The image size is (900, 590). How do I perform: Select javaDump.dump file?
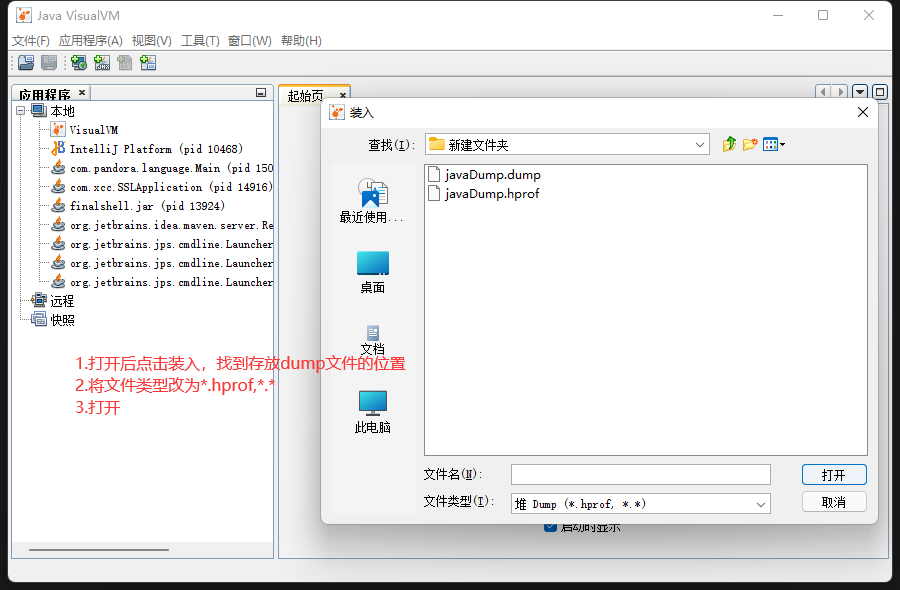(485, 174)
